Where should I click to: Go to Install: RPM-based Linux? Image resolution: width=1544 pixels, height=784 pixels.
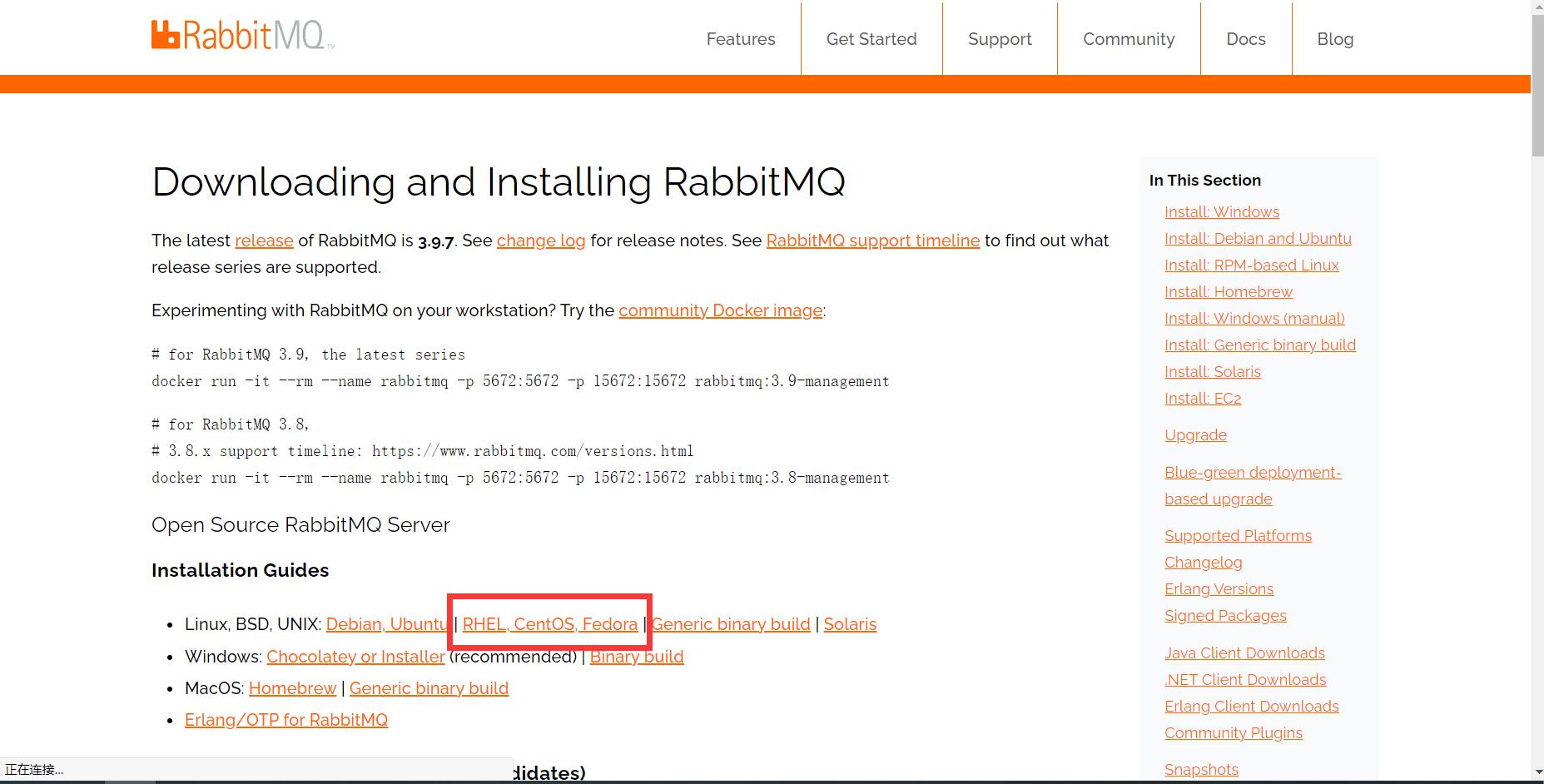1251,265
